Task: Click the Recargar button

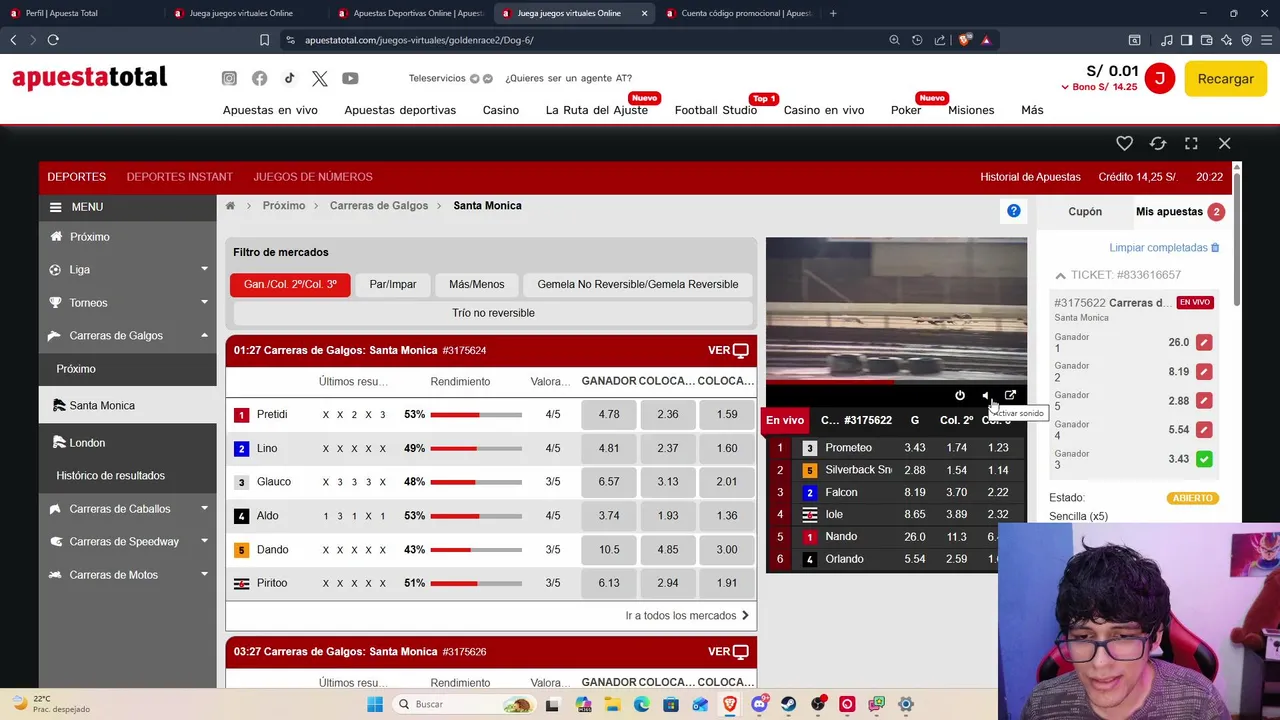Action: point(1225,79)
